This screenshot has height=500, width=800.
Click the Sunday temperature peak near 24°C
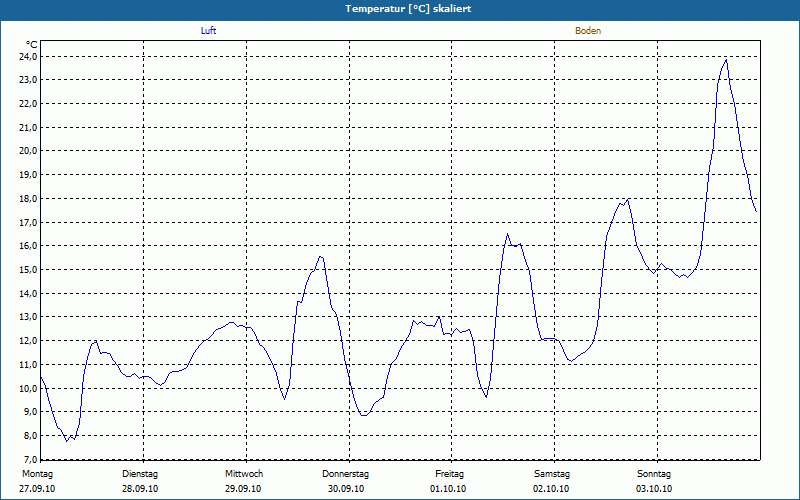click(x=726, y=60)
